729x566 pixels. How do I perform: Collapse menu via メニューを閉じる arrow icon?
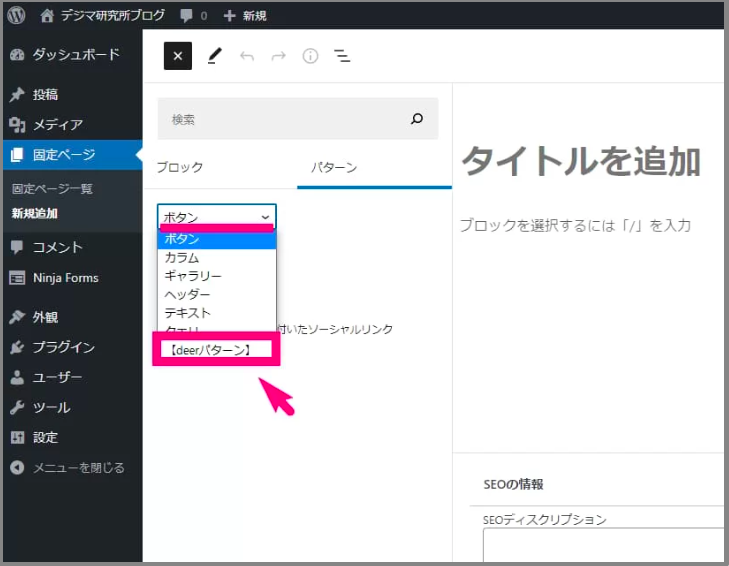click(x=17, y=467)
